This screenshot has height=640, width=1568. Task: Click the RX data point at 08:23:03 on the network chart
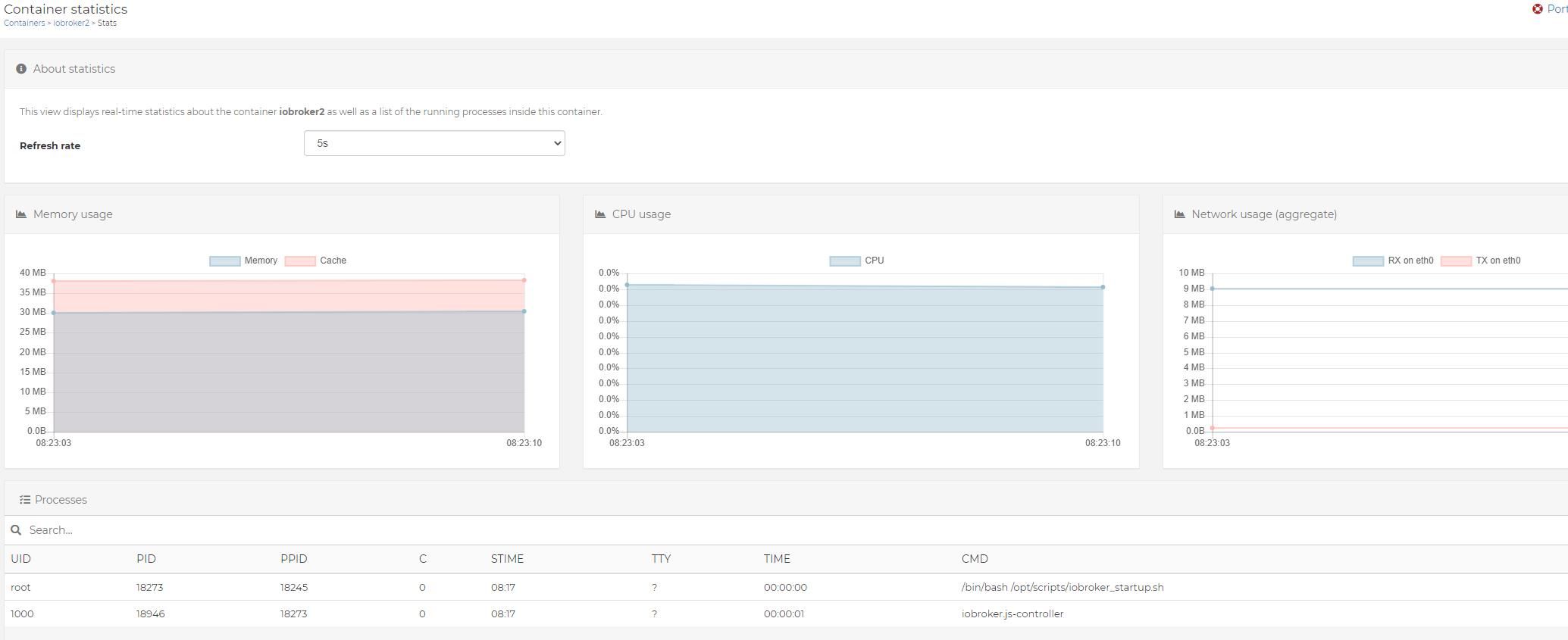pos(1213,289)
